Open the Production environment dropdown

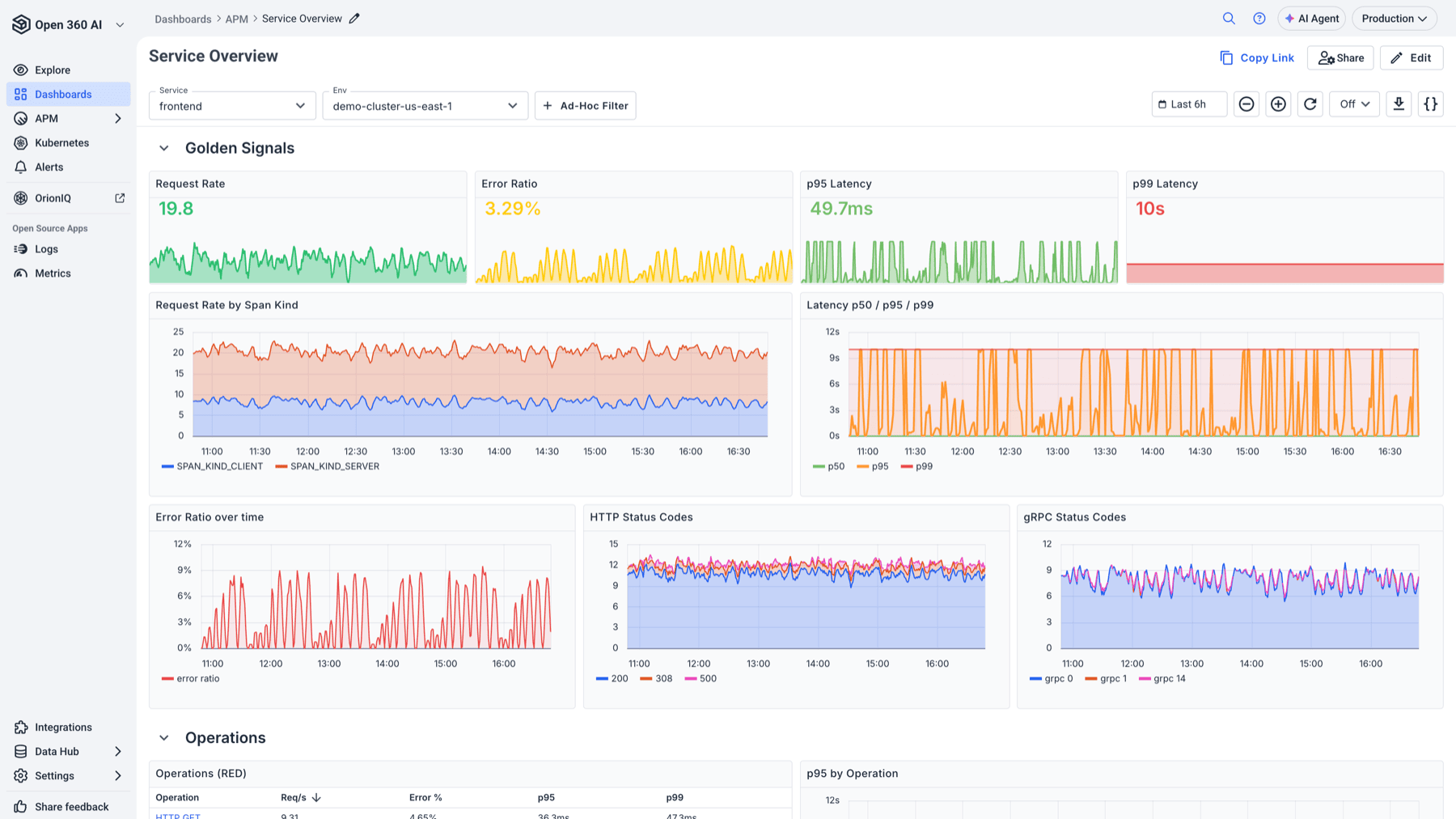point(1394,19)
